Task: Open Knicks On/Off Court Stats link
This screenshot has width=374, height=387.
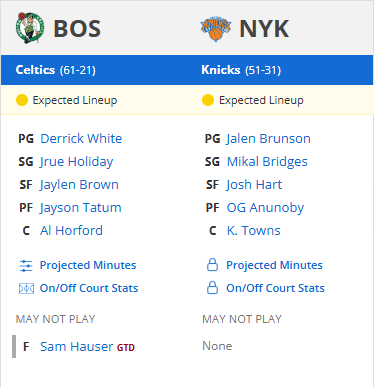Action: pyautogui.click(x=275, y=288)
